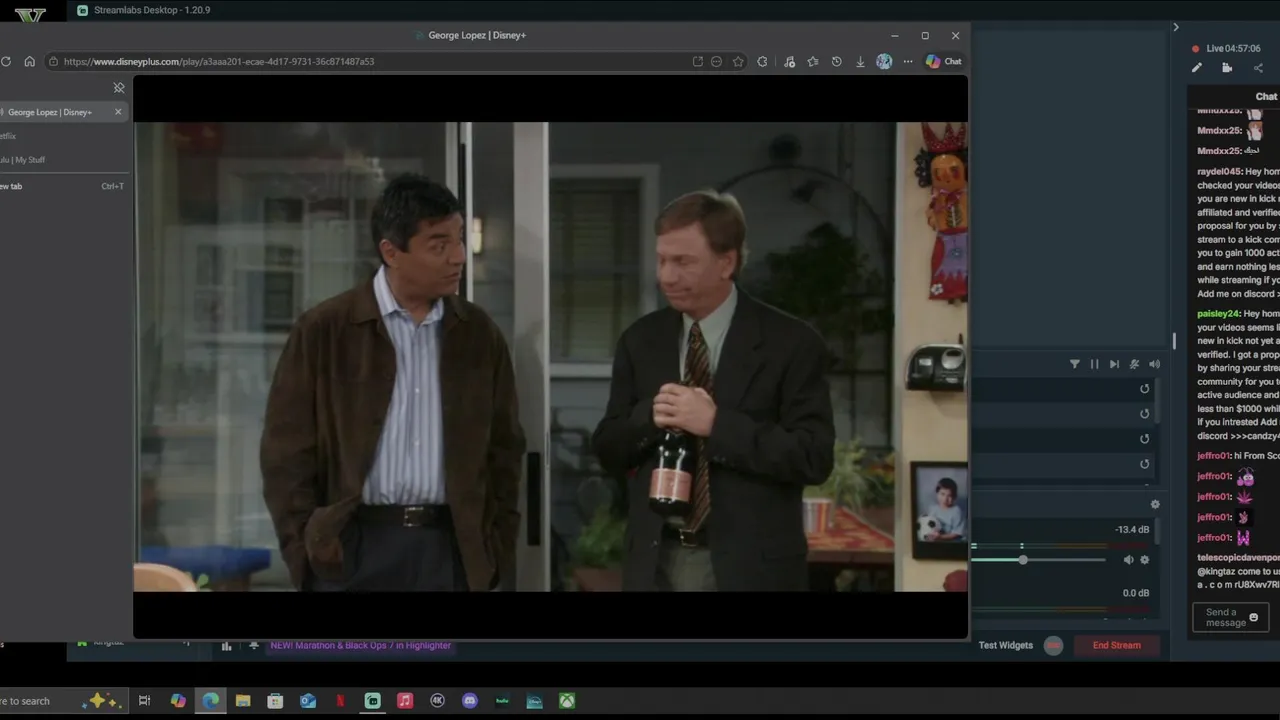Click the bar chart stats icon in Streamlabs footer
The width and height of the screenshot is (1280, 720).
[226, 646]
